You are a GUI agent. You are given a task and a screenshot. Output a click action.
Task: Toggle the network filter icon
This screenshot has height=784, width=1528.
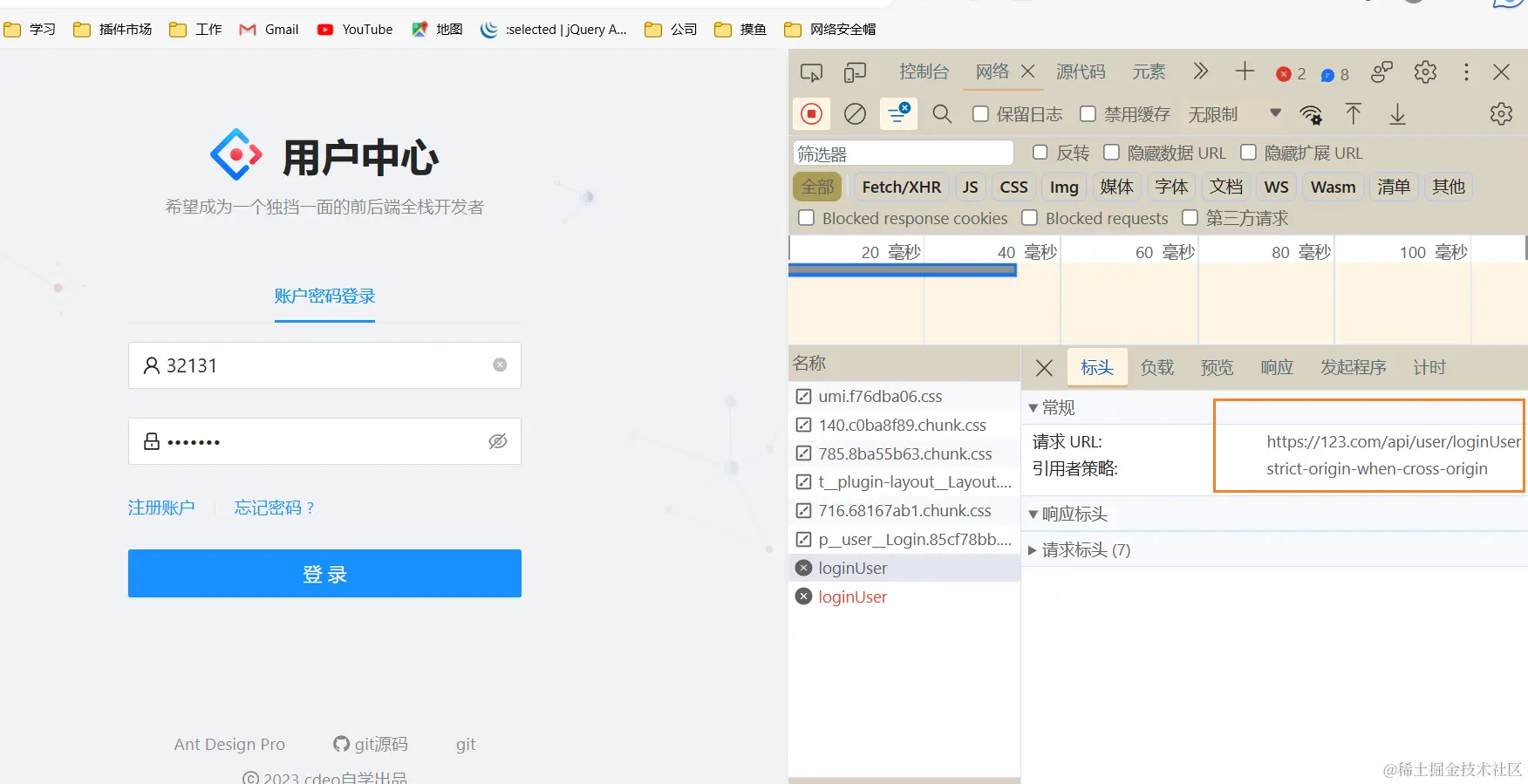tap(898, 114)
